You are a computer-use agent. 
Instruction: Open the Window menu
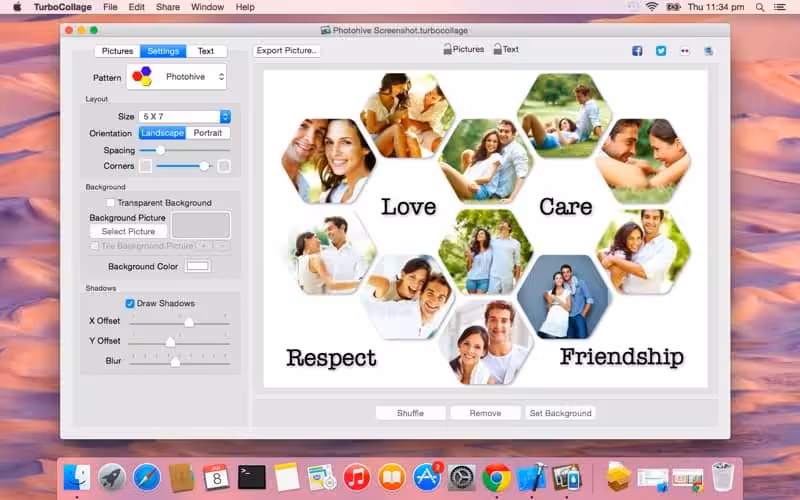click(x=207, y=7)
